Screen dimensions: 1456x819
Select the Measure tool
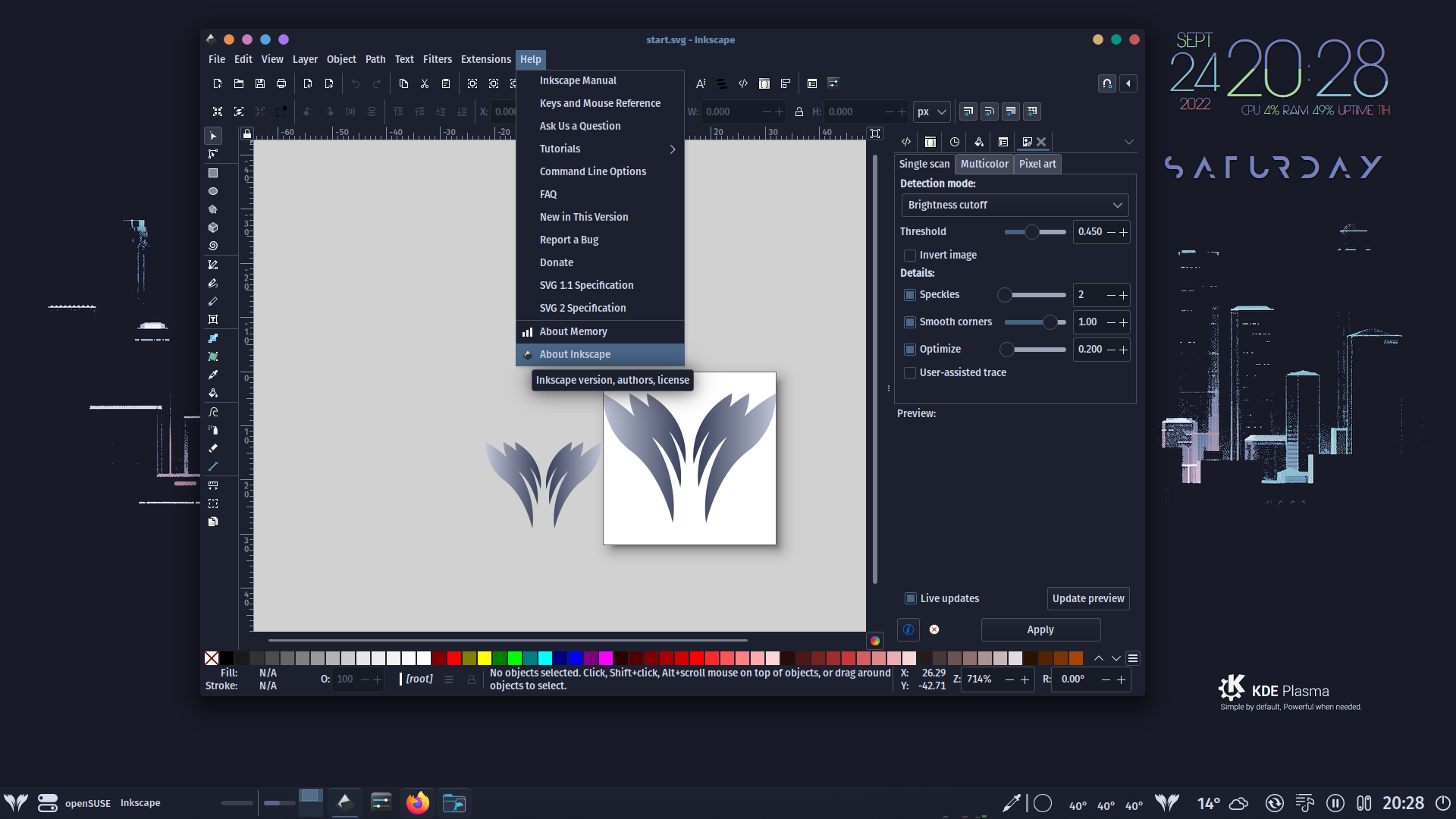coord(213,485)
